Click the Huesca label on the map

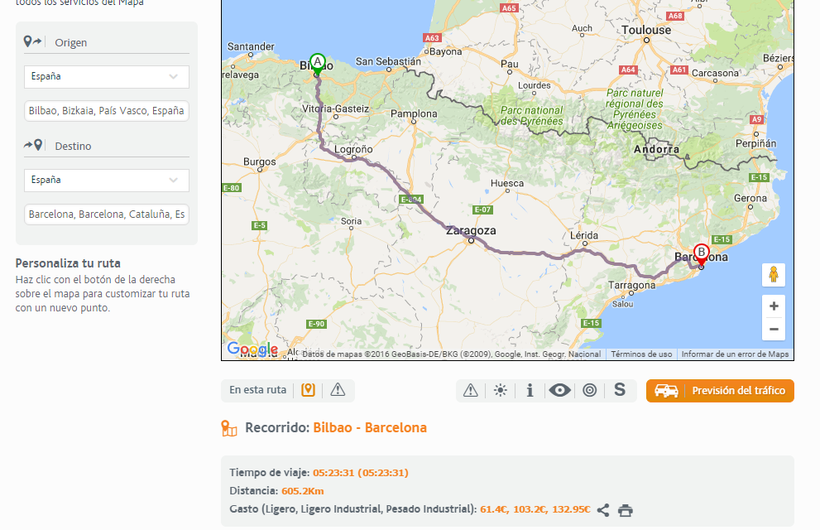[507, 183]
